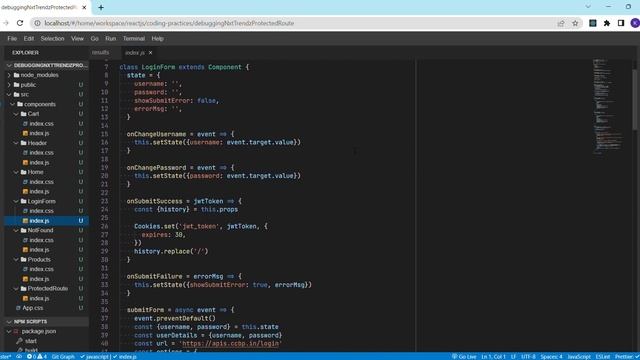
Task: Bookmark this page with the star icon
Action: pos(575,23)
